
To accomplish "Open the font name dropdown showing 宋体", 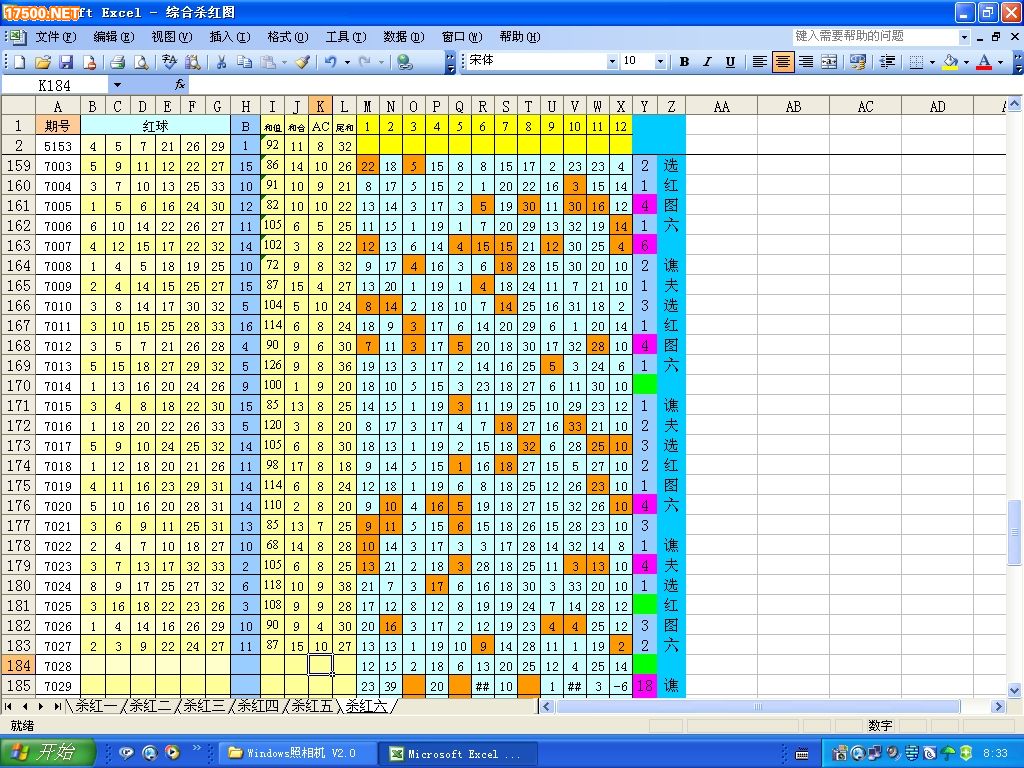I will [612, 62].
